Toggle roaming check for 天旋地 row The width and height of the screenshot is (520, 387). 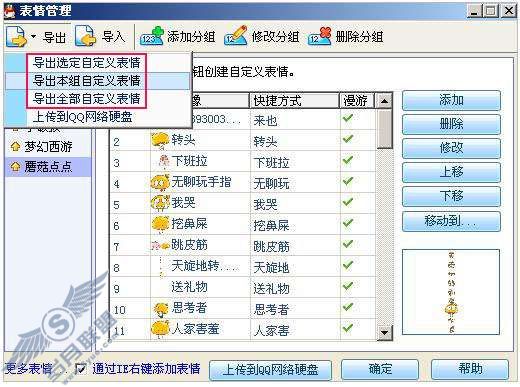coord(348,265)
